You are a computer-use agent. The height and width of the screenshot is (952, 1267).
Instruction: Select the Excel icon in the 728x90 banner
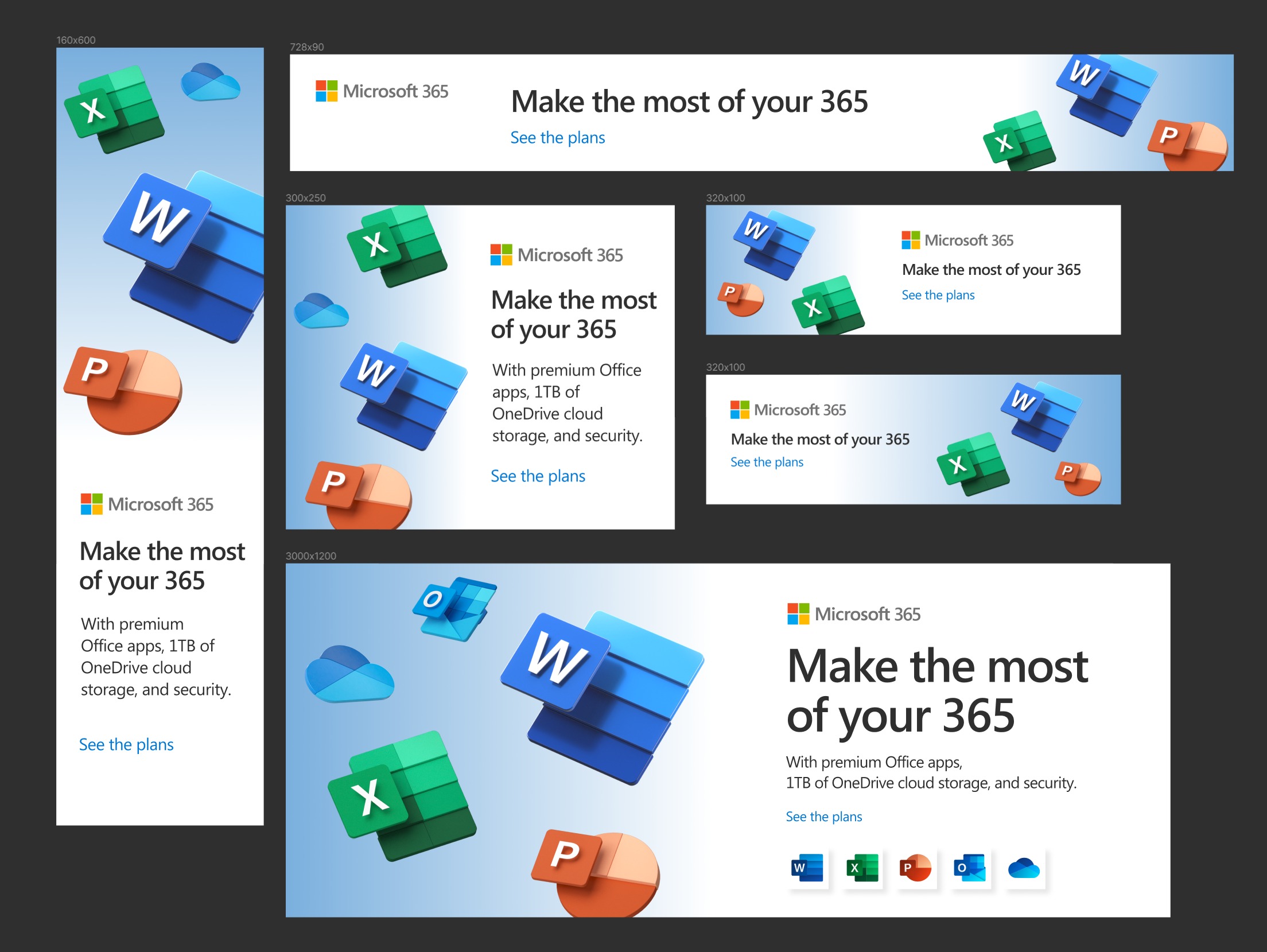click(x=1019, y=141)
